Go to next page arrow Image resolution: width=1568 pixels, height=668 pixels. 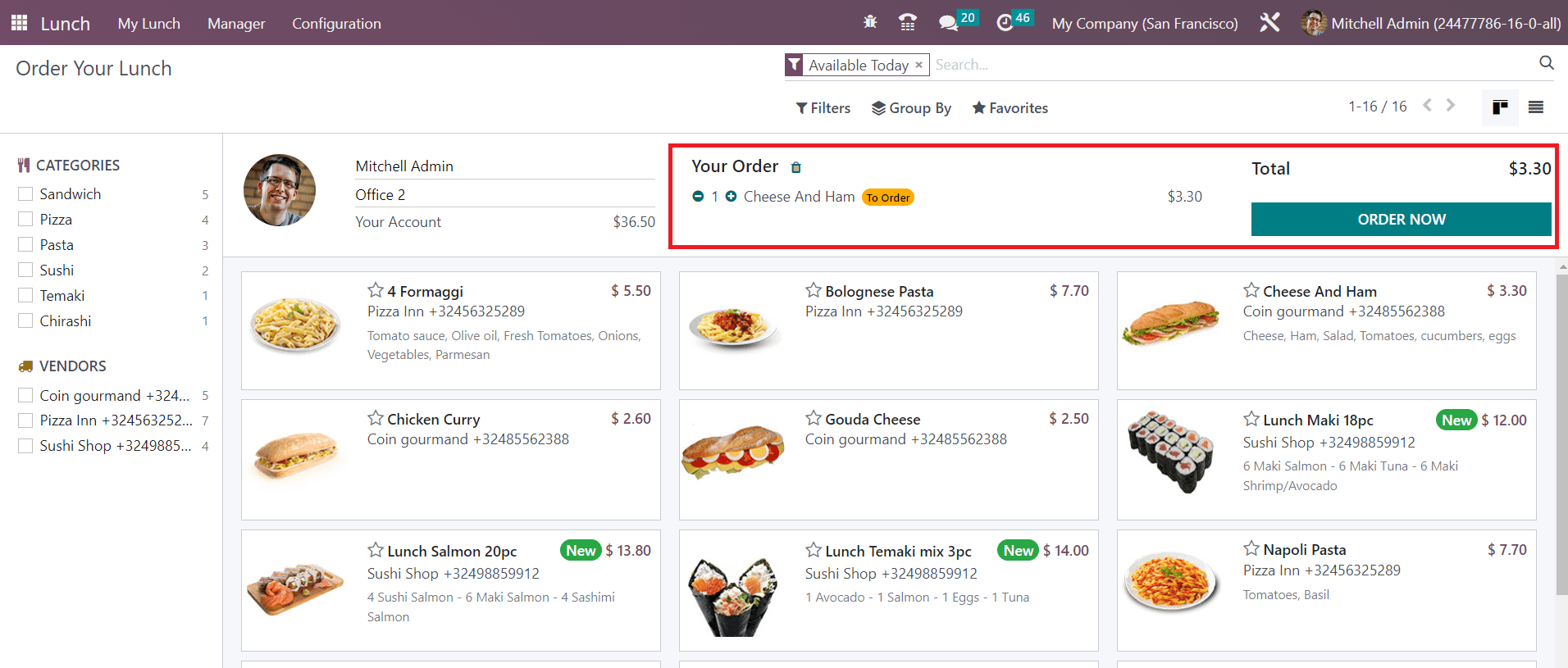coord(1451,106)
